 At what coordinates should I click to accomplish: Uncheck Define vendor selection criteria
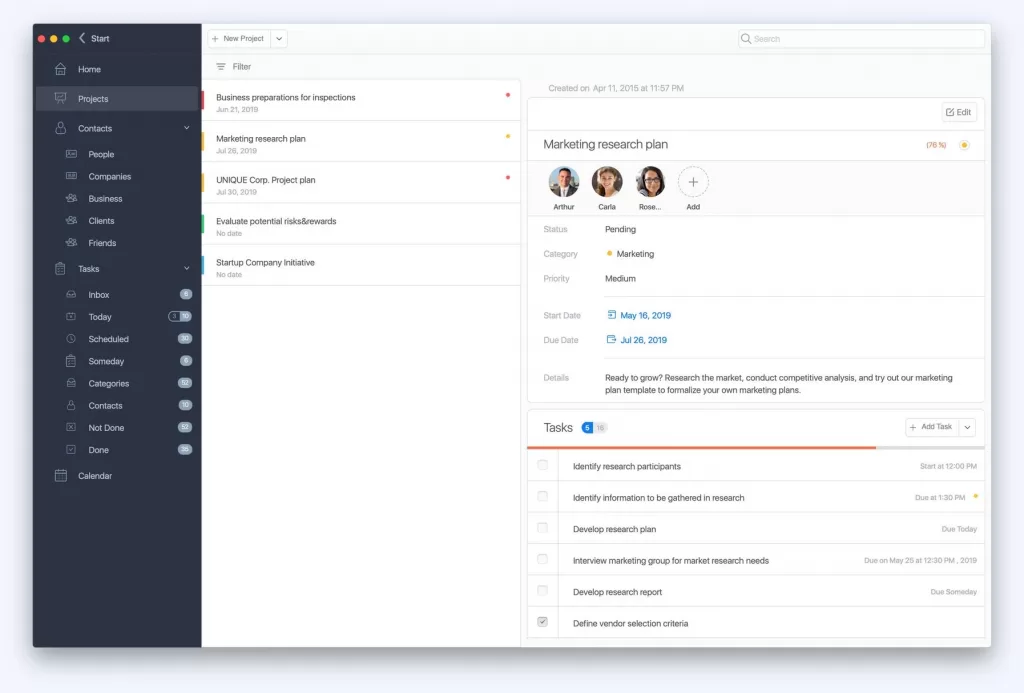click(542, 621)
